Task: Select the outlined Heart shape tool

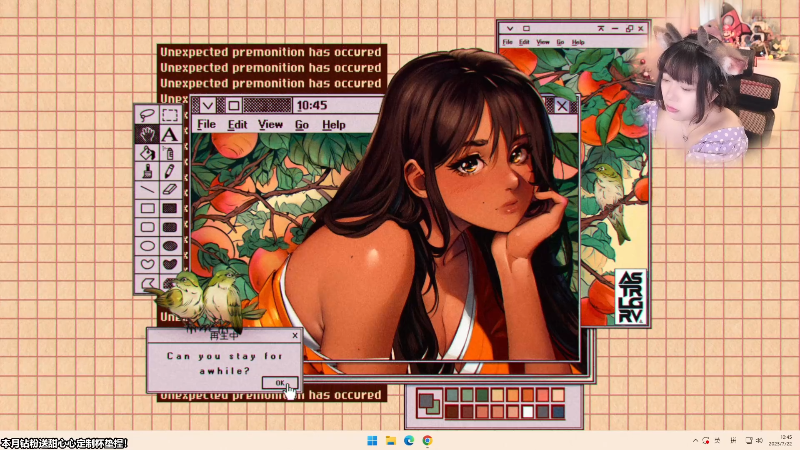Action: coord(147,264)
